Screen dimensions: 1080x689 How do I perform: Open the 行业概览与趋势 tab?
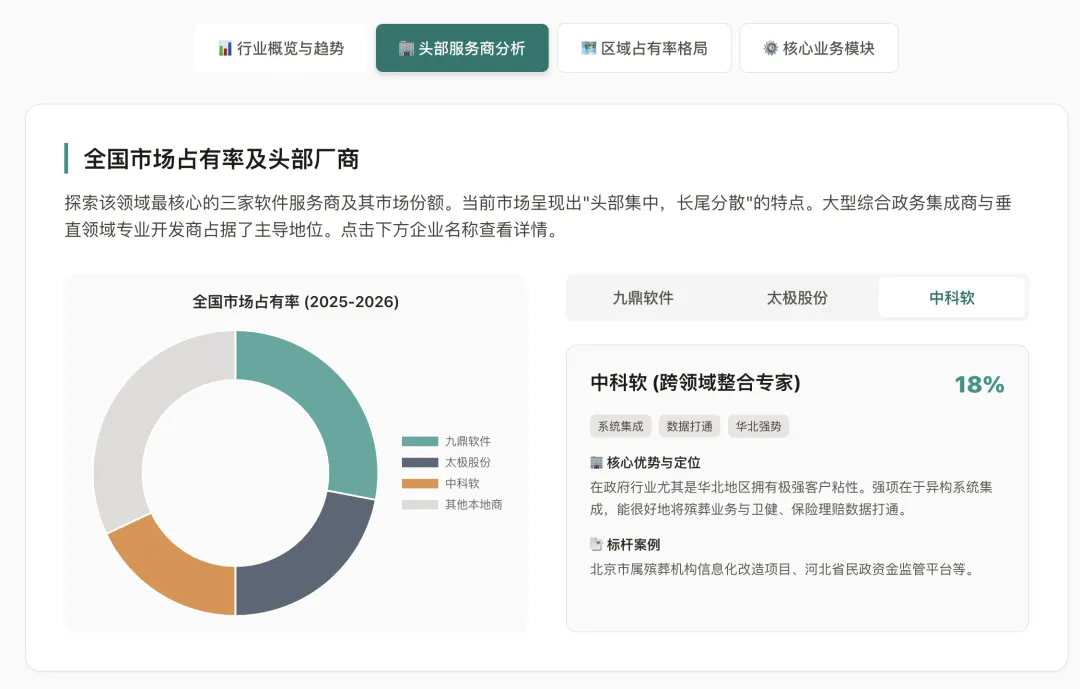281,48
